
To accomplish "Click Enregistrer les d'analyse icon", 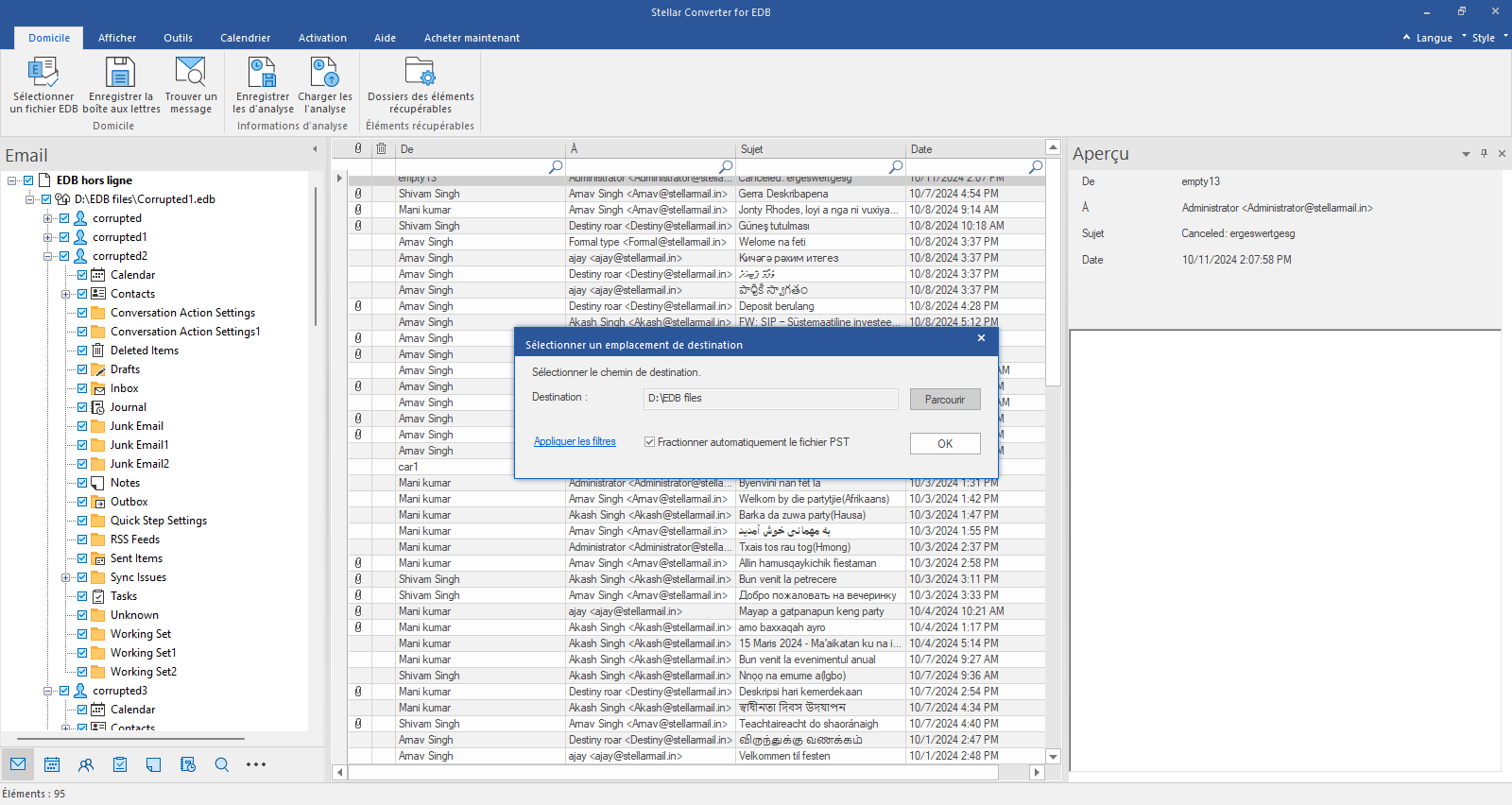I will [262, 74].
